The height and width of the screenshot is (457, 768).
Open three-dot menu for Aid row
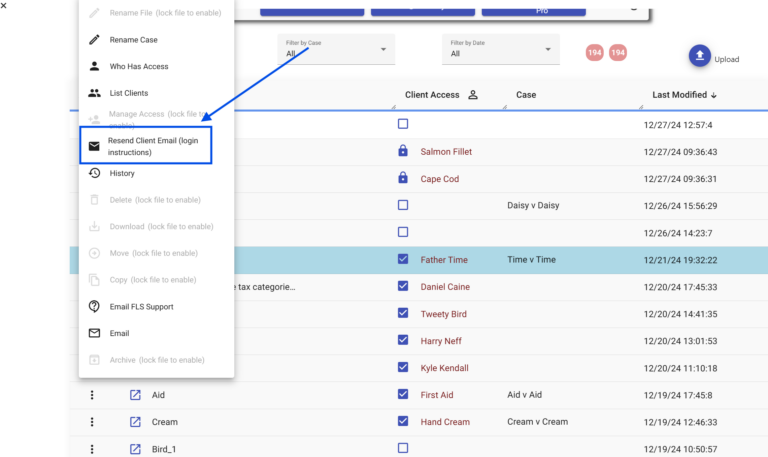point(92,395)
